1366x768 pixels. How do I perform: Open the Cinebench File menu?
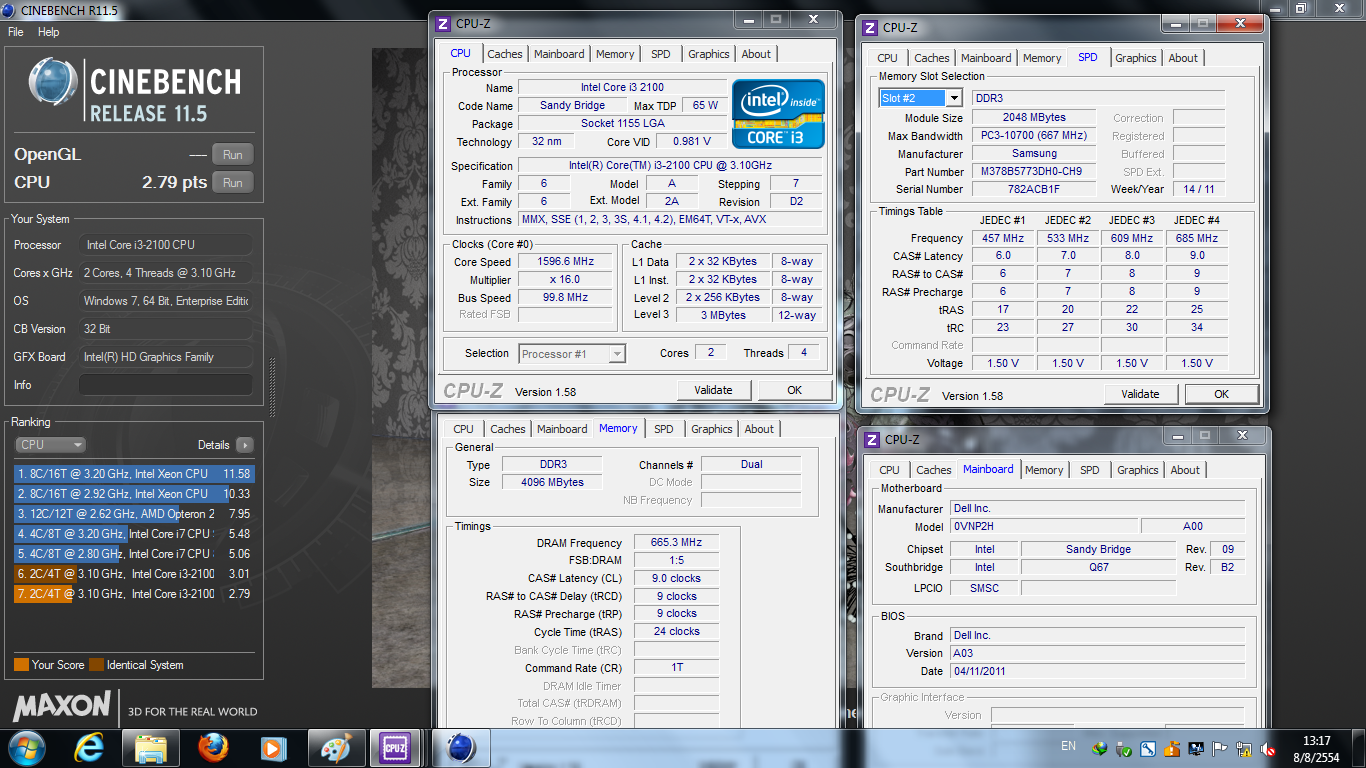15,32
